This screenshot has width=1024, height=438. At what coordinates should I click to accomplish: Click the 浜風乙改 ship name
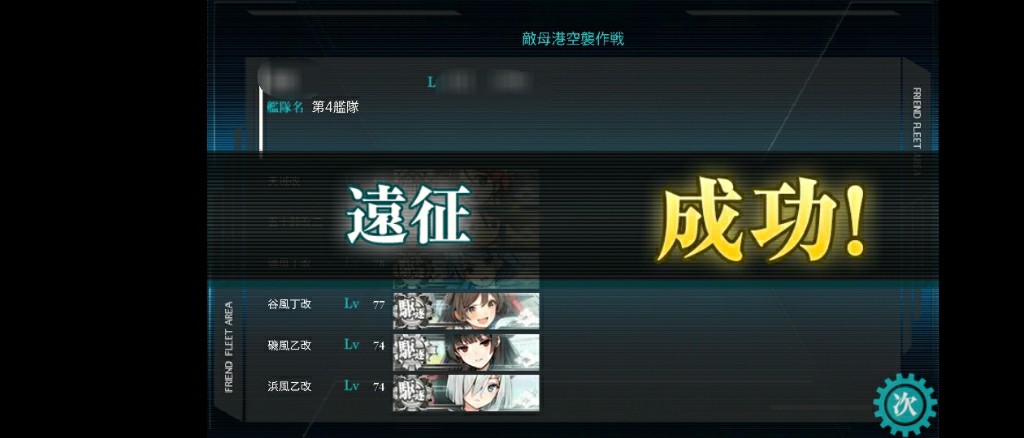pyautogui.click(x=289, y=386)
